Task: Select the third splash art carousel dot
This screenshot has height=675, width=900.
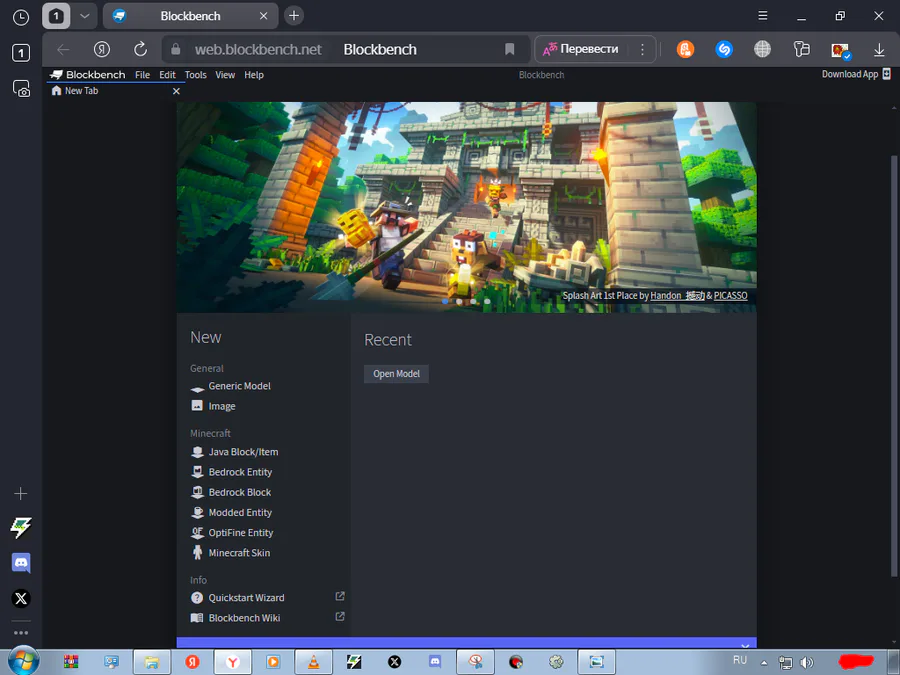Action: coord(473,301)
